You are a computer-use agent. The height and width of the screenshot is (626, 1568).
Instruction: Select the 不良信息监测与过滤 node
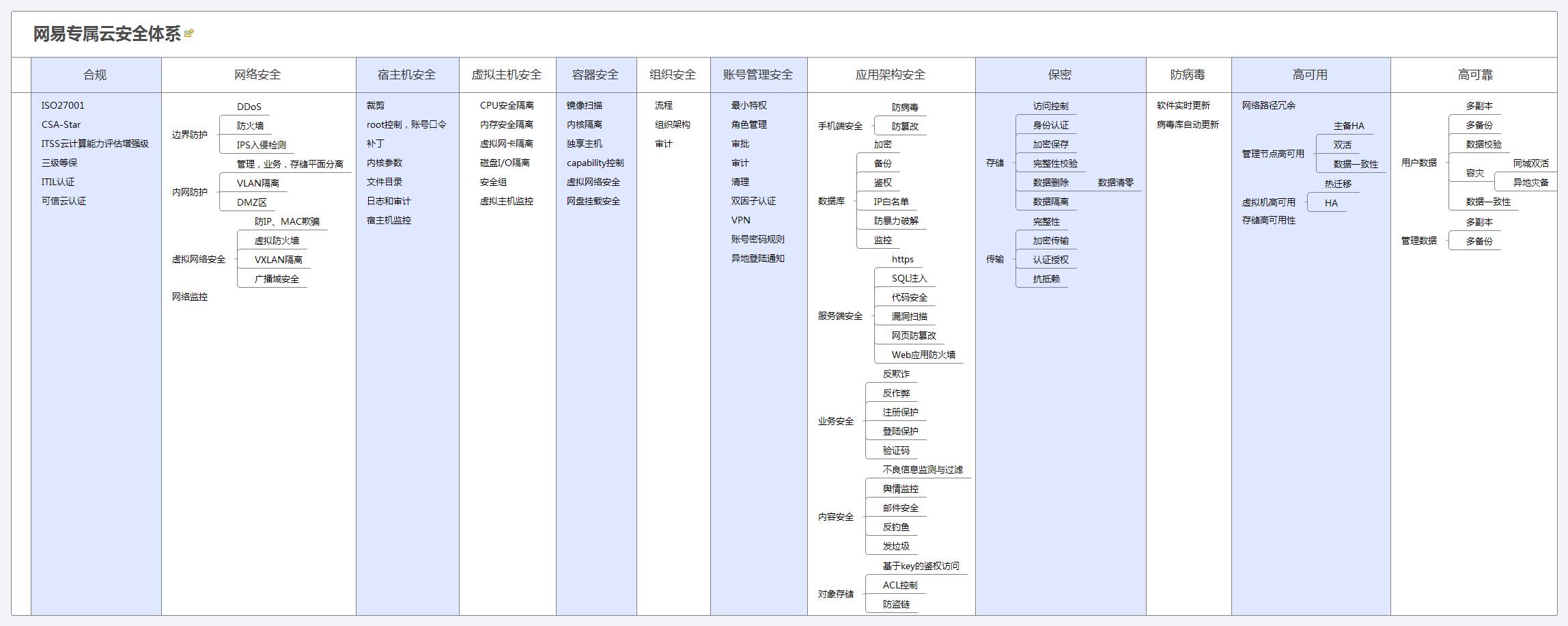923,469
